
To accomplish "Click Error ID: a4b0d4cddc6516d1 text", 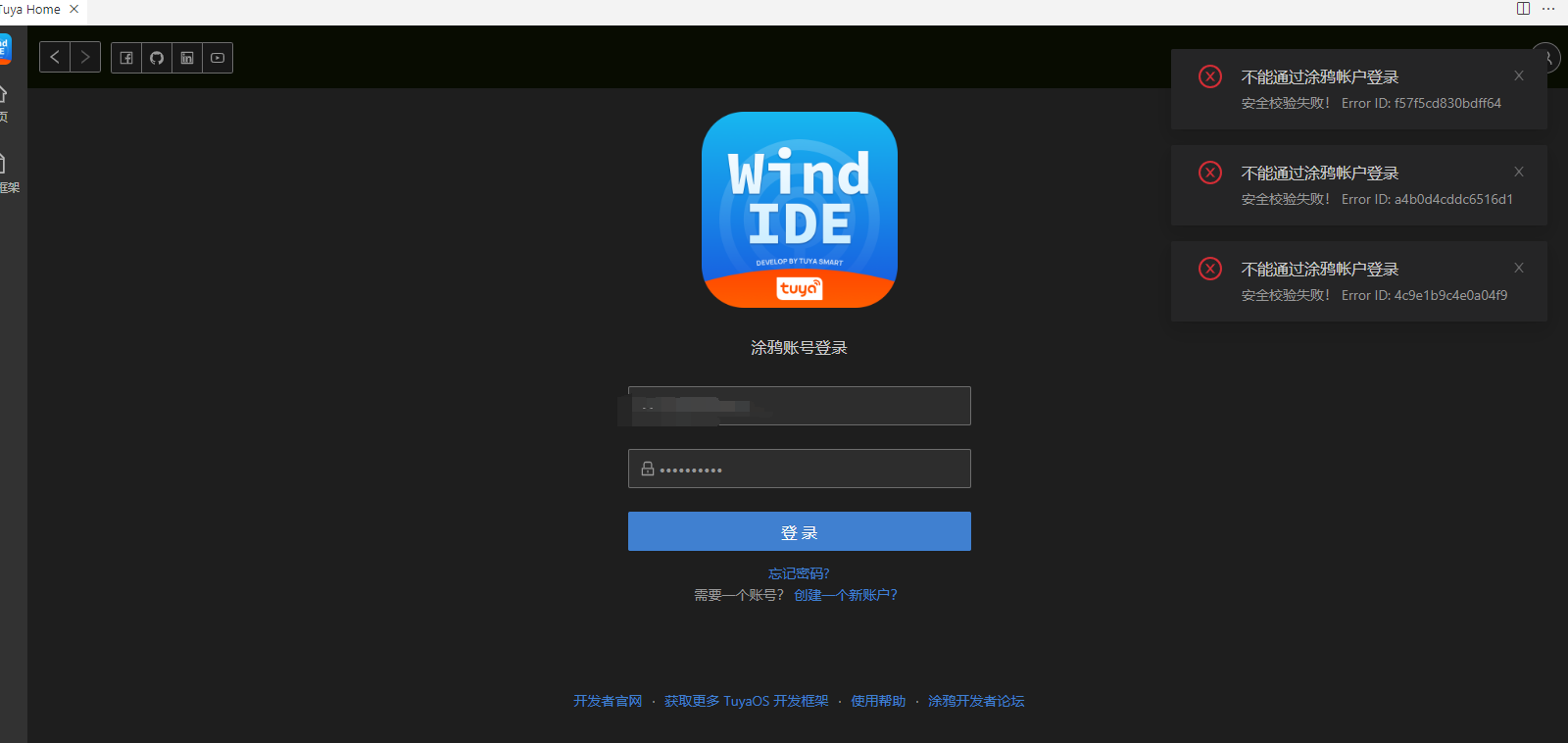I will coord(1427,199).
